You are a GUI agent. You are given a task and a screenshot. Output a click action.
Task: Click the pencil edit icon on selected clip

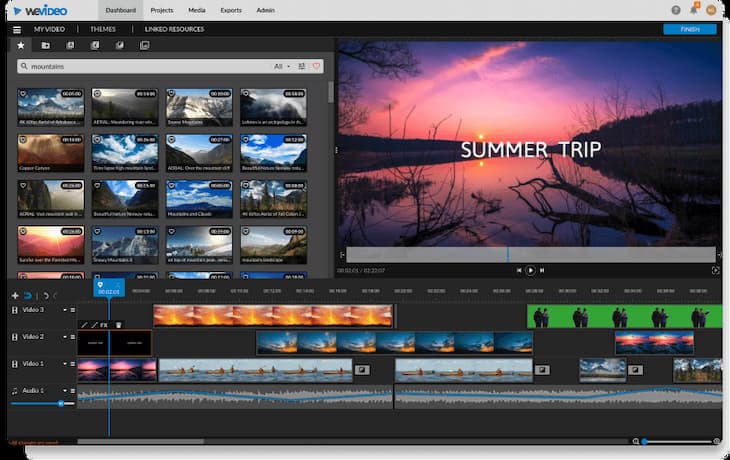[84, 325]
